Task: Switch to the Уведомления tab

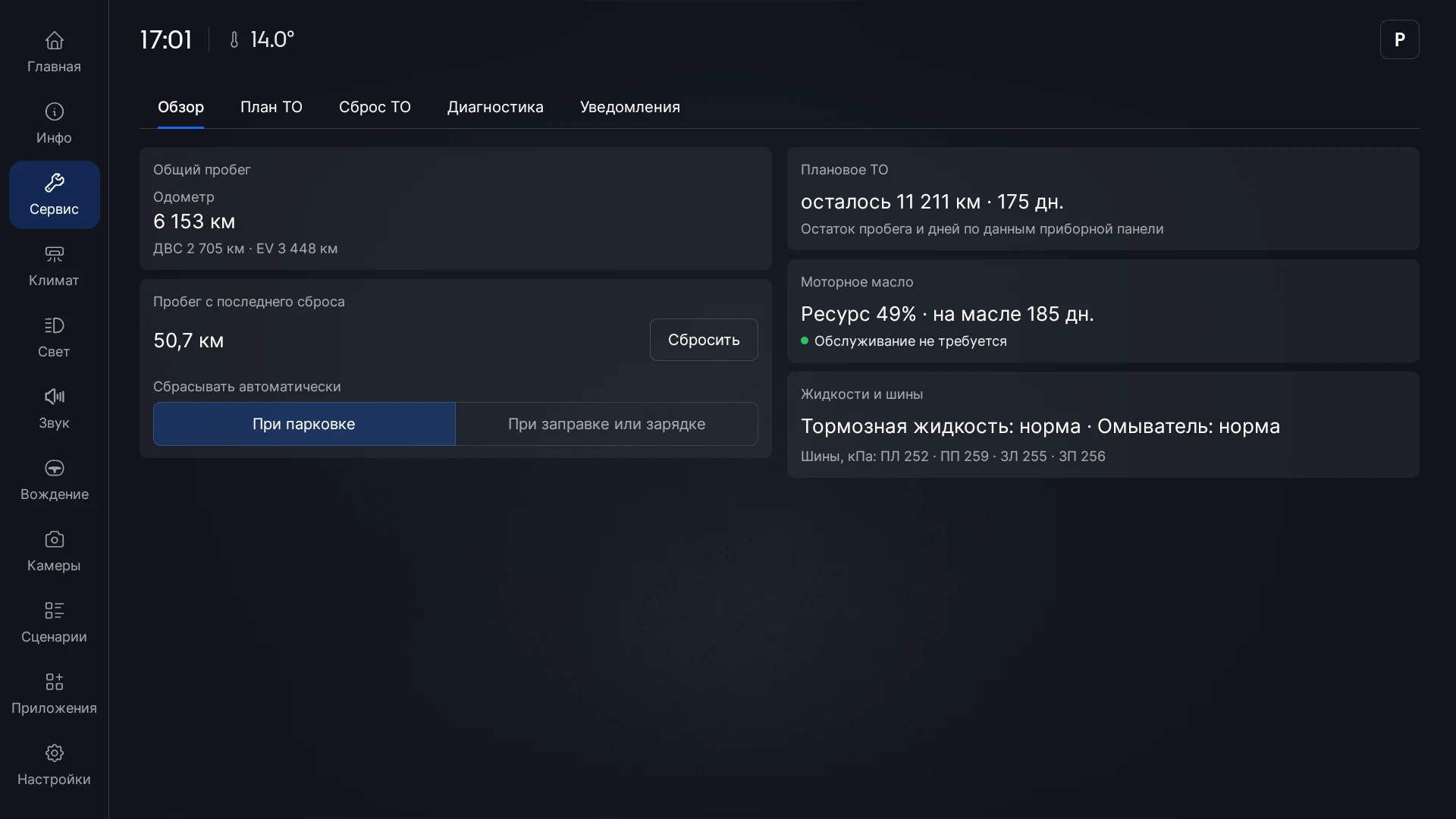Action: pyautogui.click(x=630, y=107)
